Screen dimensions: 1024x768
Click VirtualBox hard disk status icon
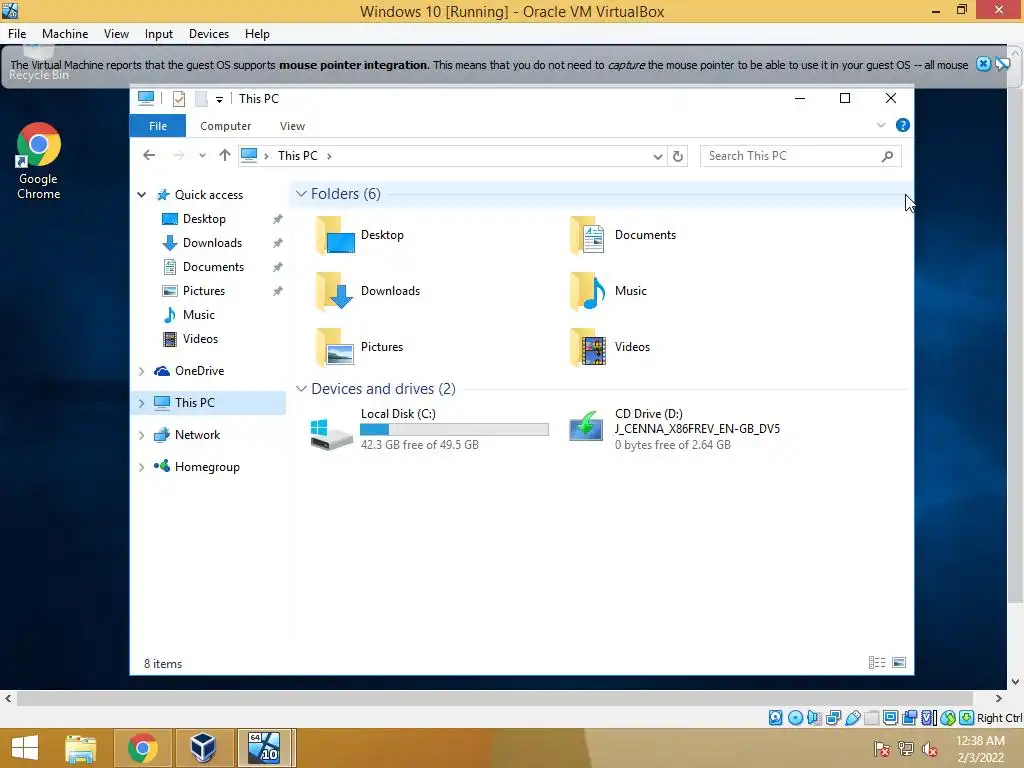click(x=775, y=718)
